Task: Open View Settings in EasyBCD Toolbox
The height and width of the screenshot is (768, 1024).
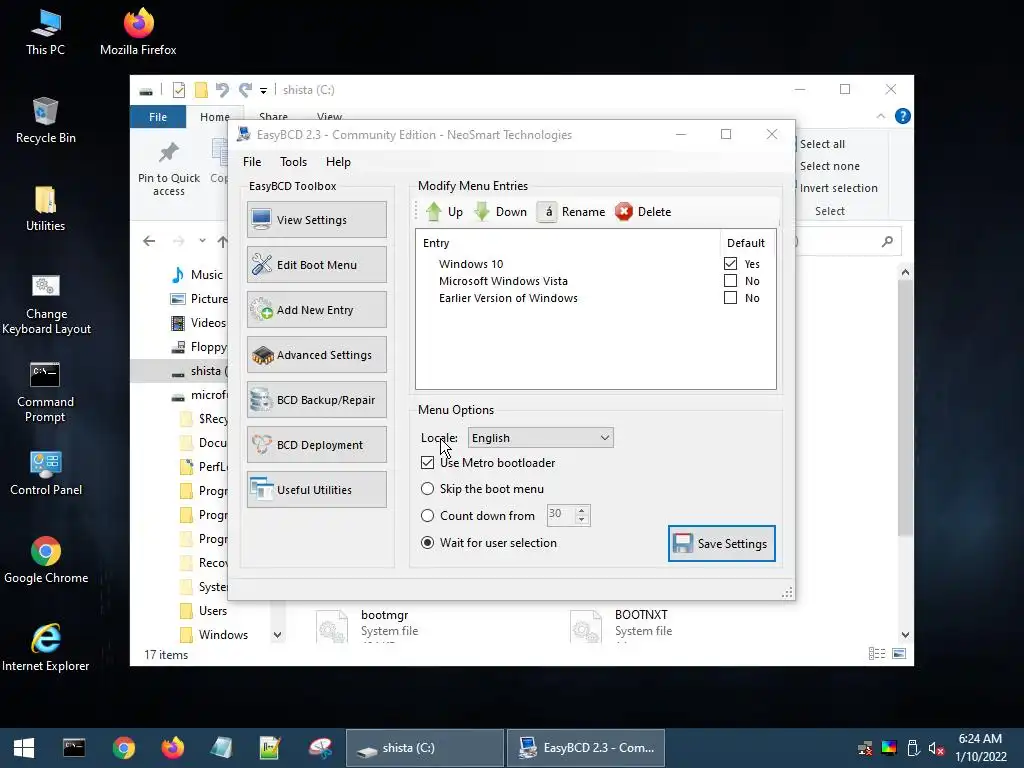Action: (317, 219)
